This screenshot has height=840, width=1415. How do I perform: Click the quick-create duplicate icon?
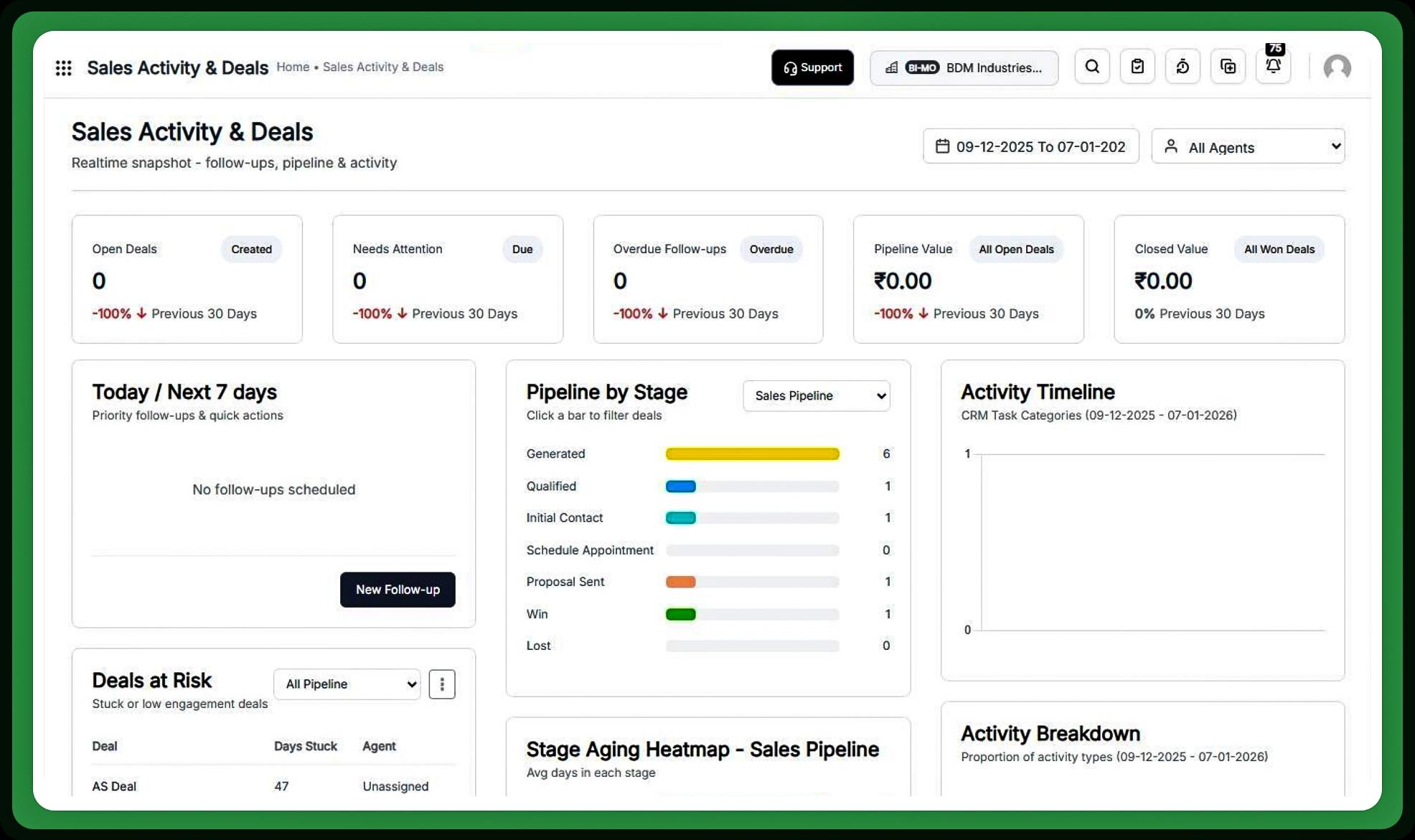pyautogui.click(x=1228, y=66)
